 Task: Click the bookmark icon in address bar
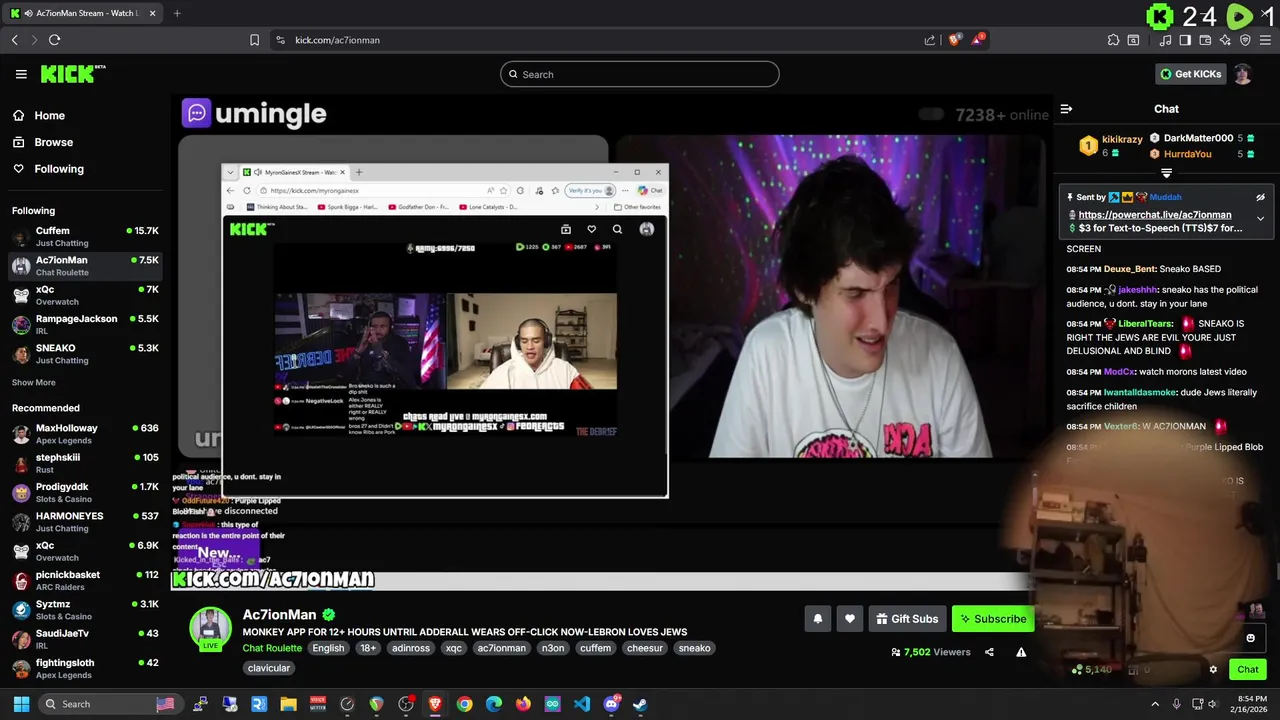254,40
